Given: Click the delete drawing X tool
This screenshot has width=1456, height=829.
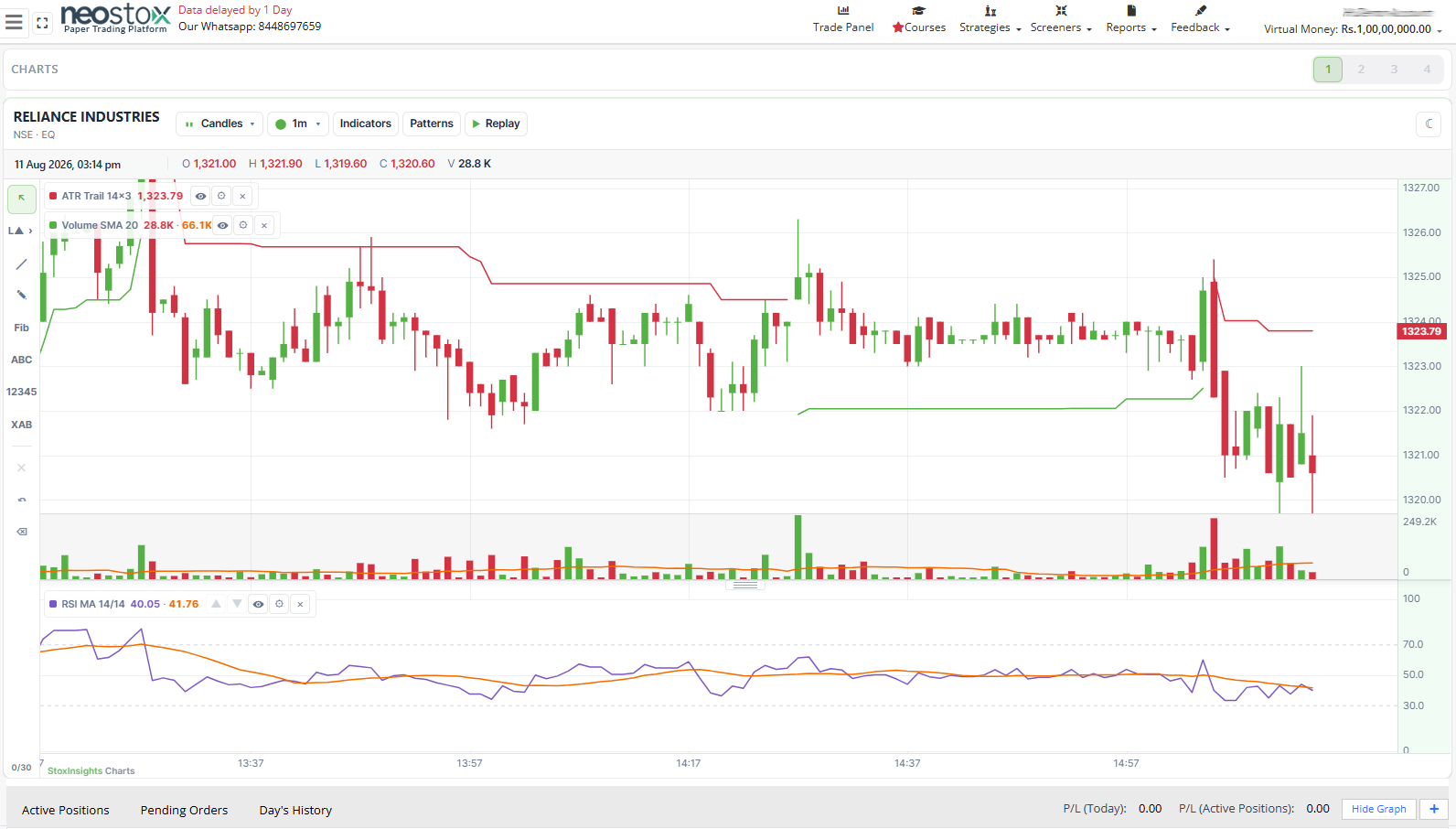Looking at the screenshot, I should tap(22, 468).
